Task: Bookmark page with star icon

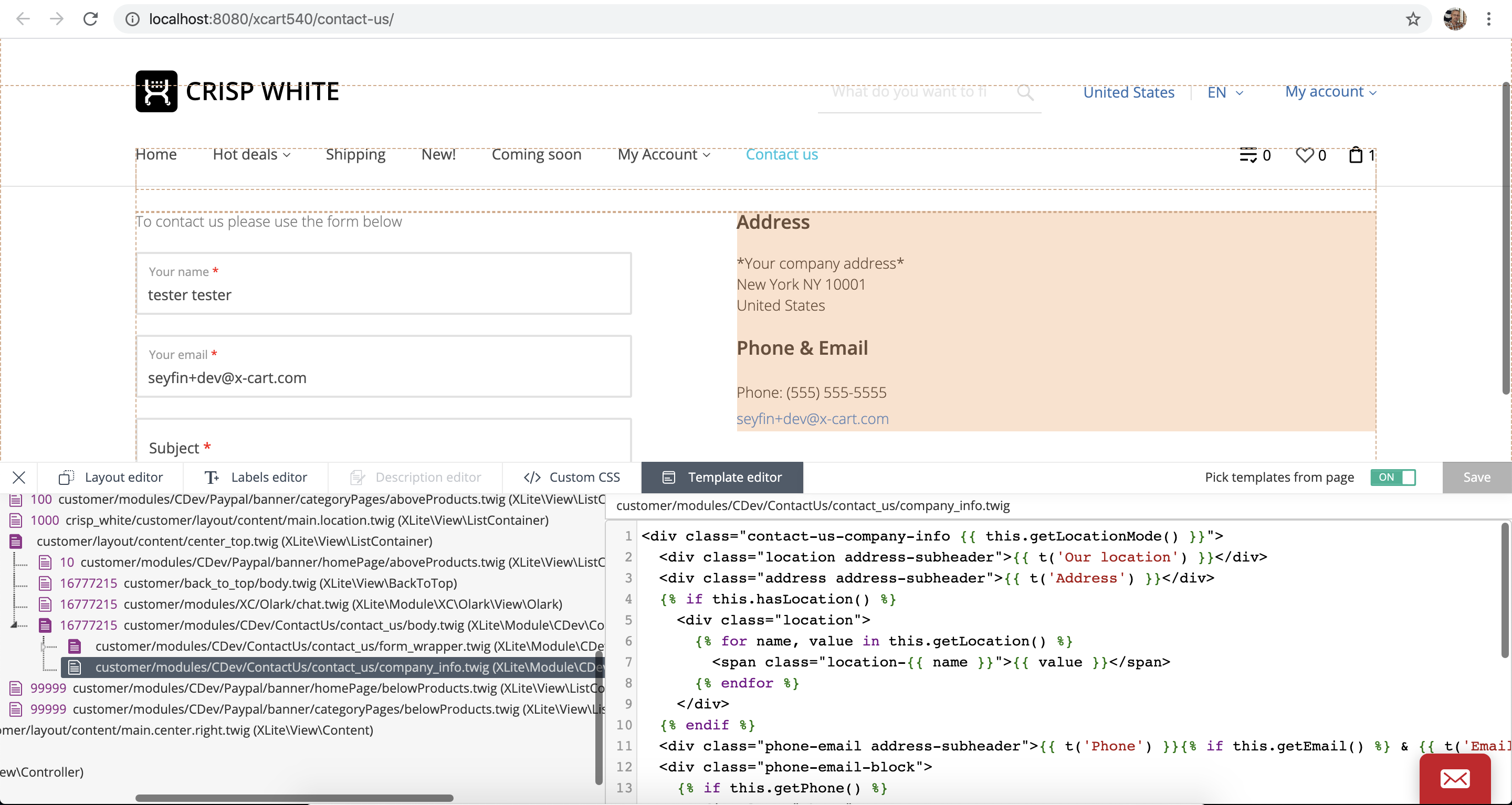Action: point(1413,19)
